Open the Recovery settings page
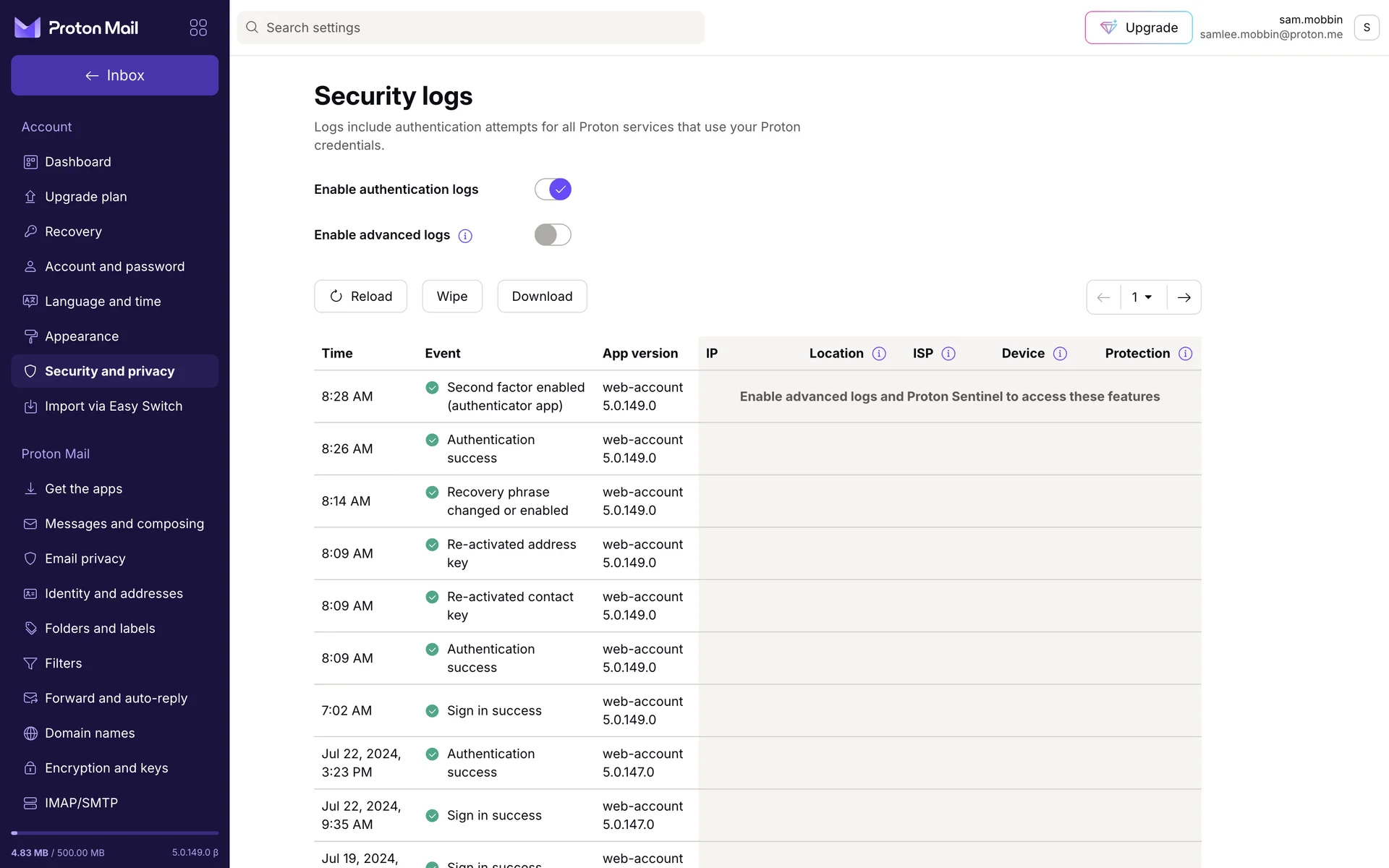Viewport: 1389px width, 868px height. 73,231
